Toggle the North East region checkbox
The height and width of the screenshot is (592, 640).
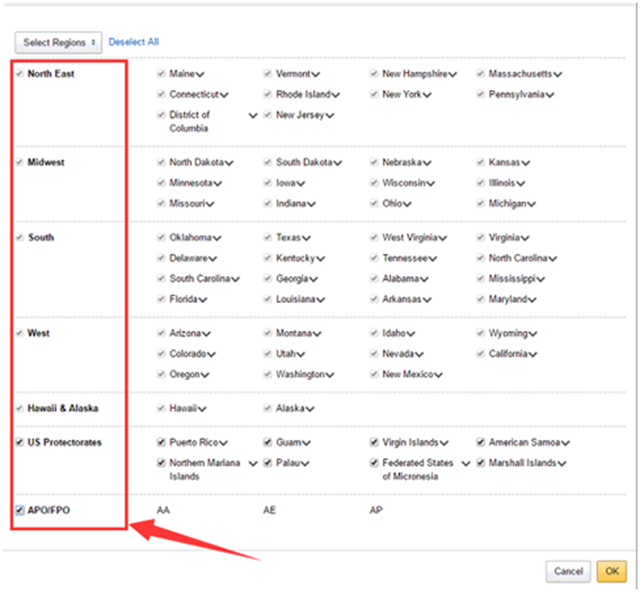pyautogui.click(x=19, y=74)
